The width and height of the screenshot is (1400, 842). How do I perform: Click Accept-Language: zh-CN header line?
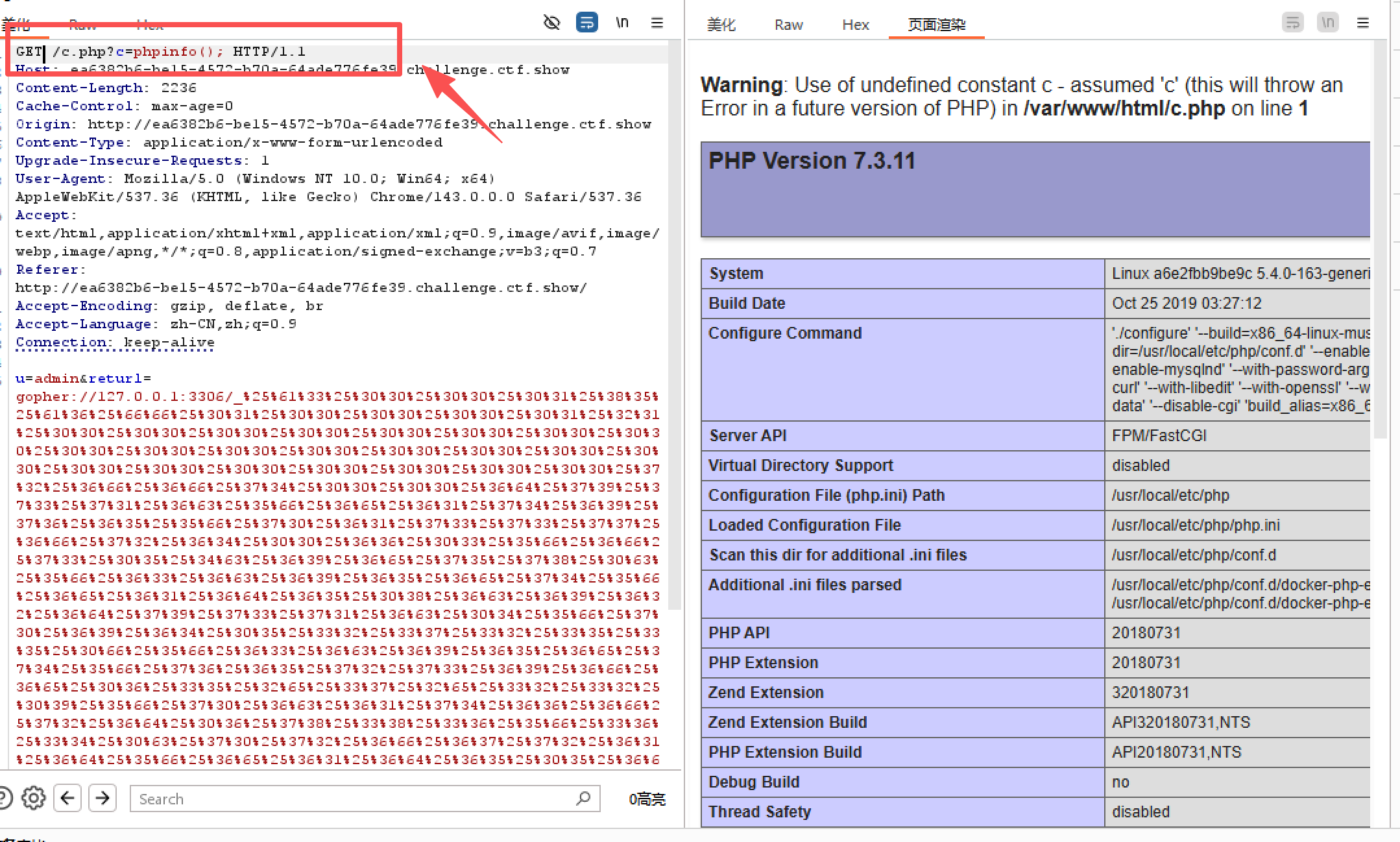click(156, 324)
